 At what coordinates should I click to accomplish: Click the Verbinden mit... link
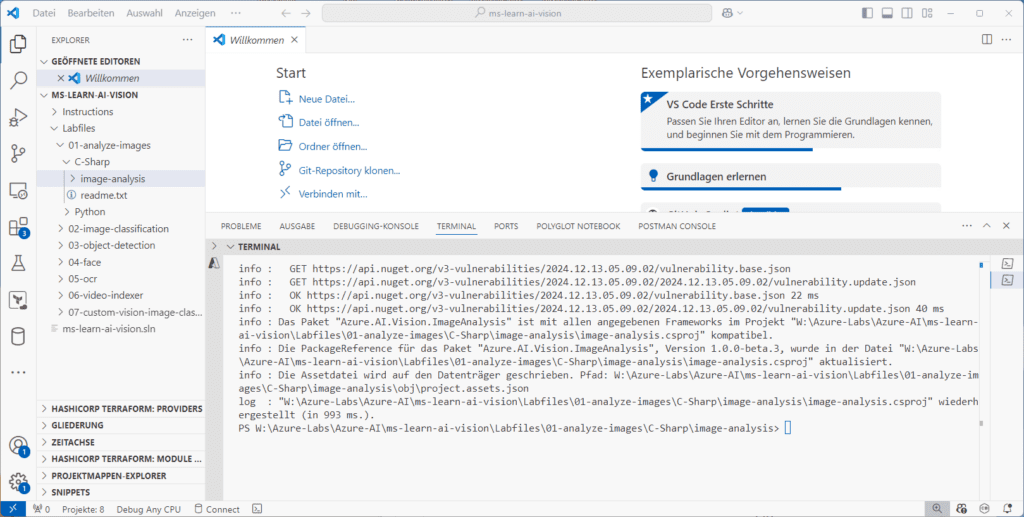[x=332, y=194]
